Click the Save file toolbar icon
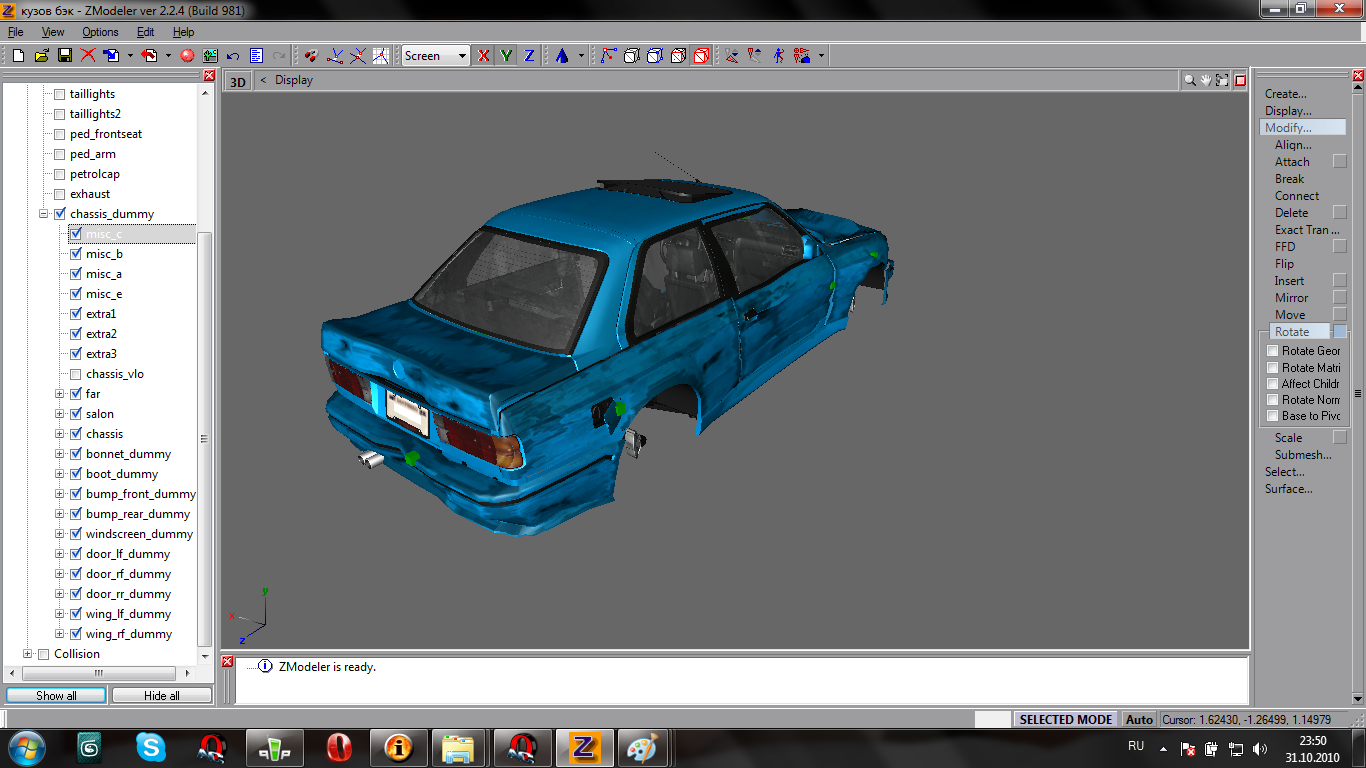This screenshot has width=1366, height=768. 64,56
